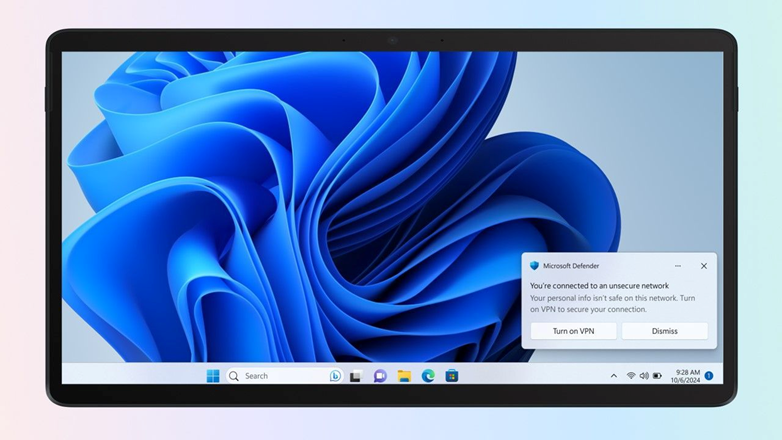Open notification options three-dot menu

[x=678, y=266]
